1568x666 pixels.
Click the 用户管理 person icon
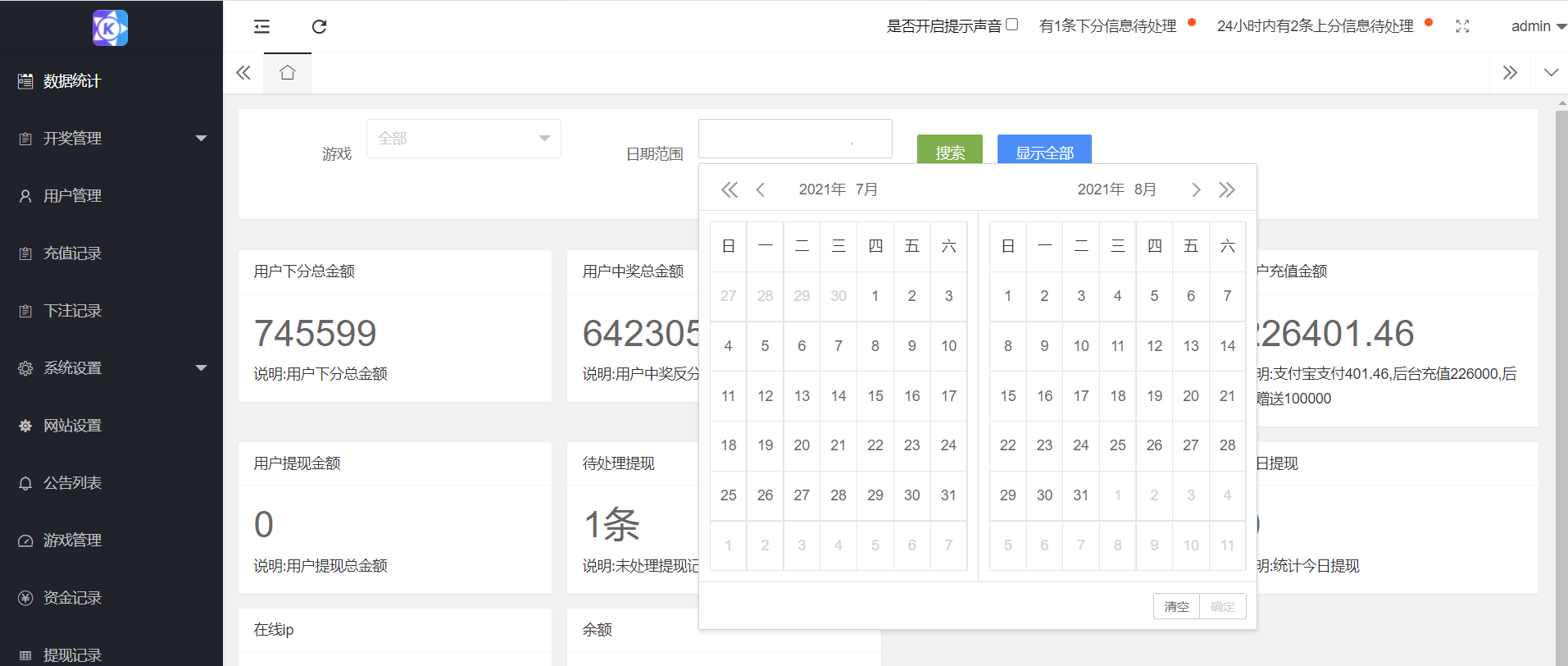[x=25, y=196]
